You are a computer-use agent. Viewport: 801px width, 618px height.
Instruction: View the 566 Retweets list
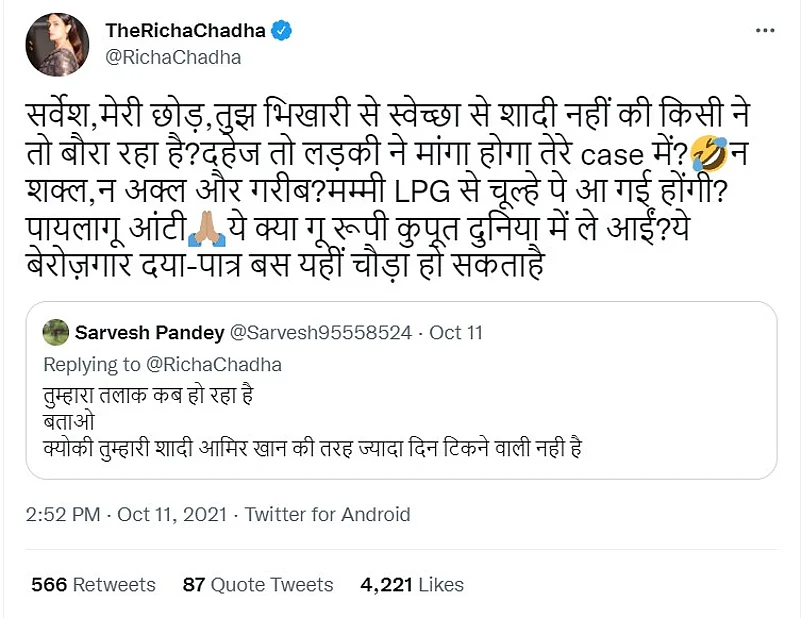[x=93, y=584]
